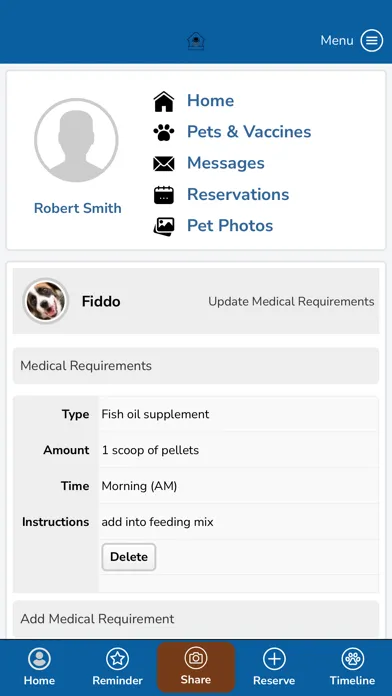Image resolution: width=392 pixels, height=696 pixels.
Task: Open the hamburger Menu icon
Action: click(372, 41)
